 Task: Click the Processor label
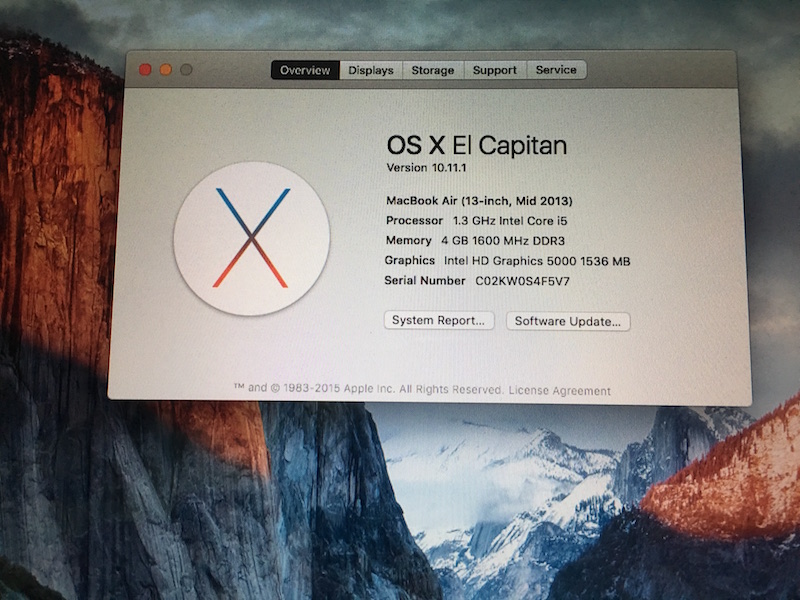coord(414,220)
